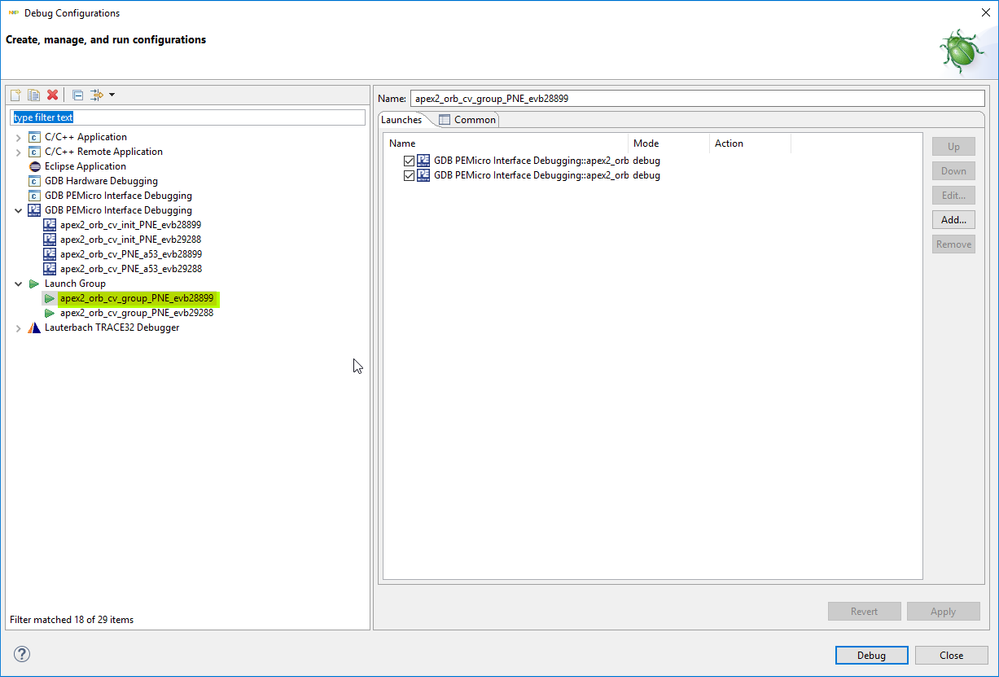
Task: Click the configuration Name input field
Action: tap(698, 99)
